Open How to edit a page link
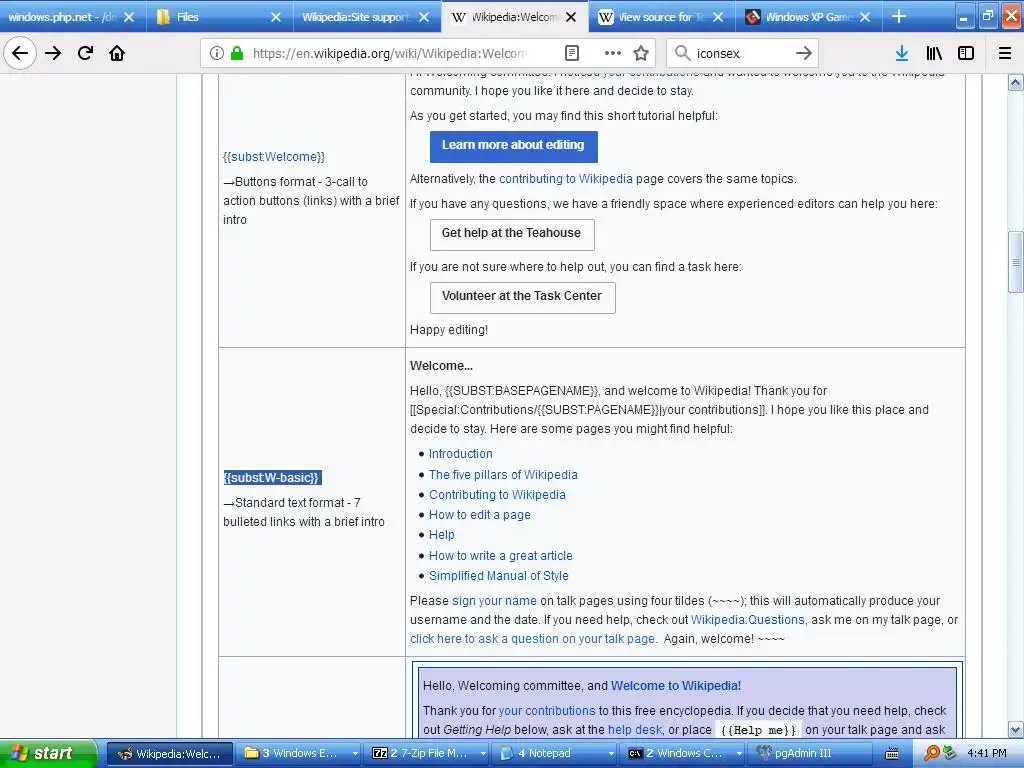This screenshot has width=1024, height=768. (479, 515)
